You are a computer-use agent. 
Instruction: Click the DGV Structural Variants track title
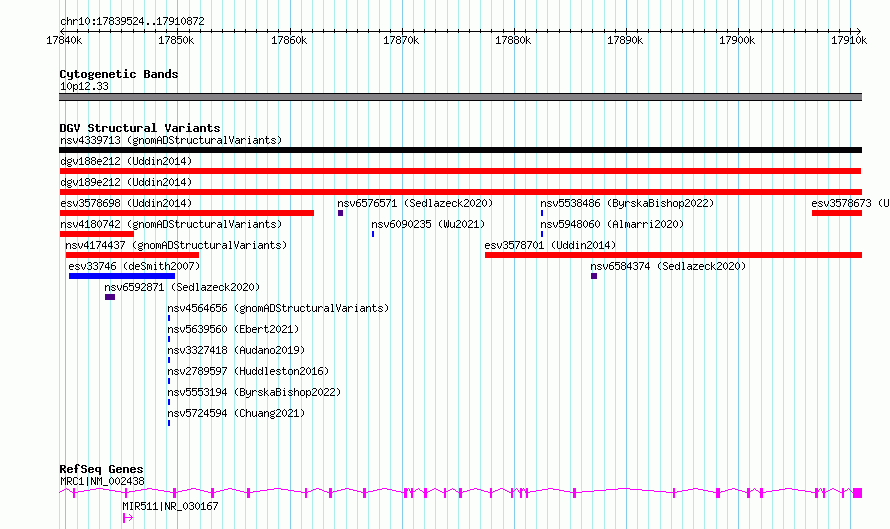pos(140,128)
